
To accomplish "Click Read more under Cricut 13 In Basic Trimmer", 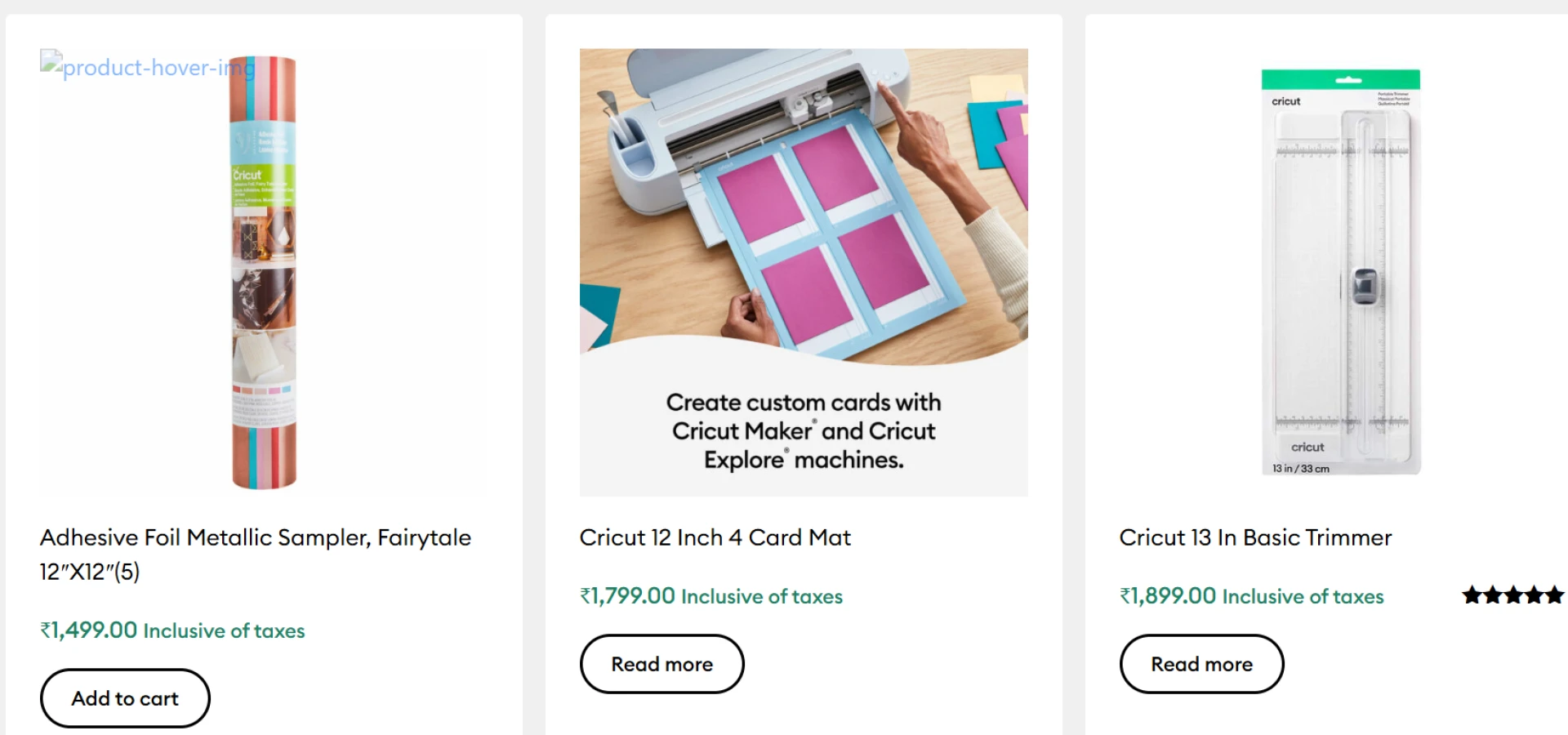I will (1201, 664).
